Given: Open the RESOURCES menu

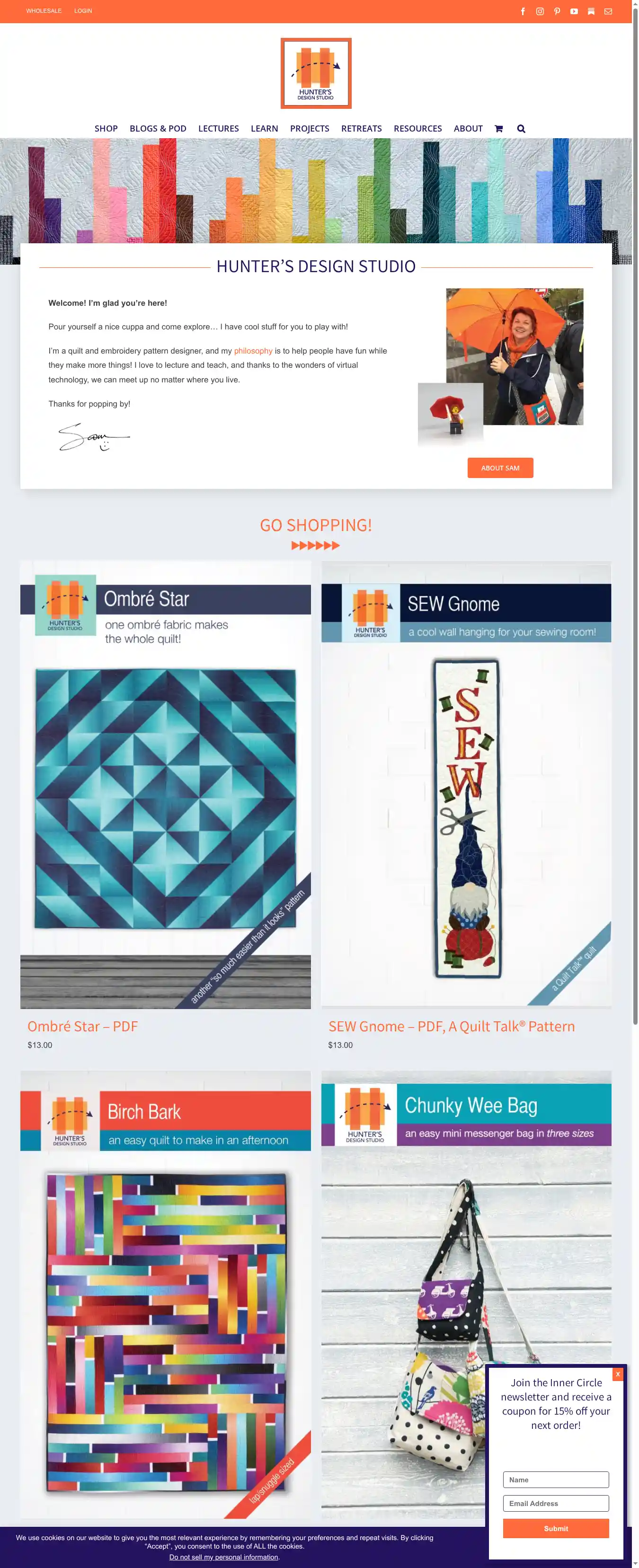Looking at the screenshot, I should [x=417, y=128].
